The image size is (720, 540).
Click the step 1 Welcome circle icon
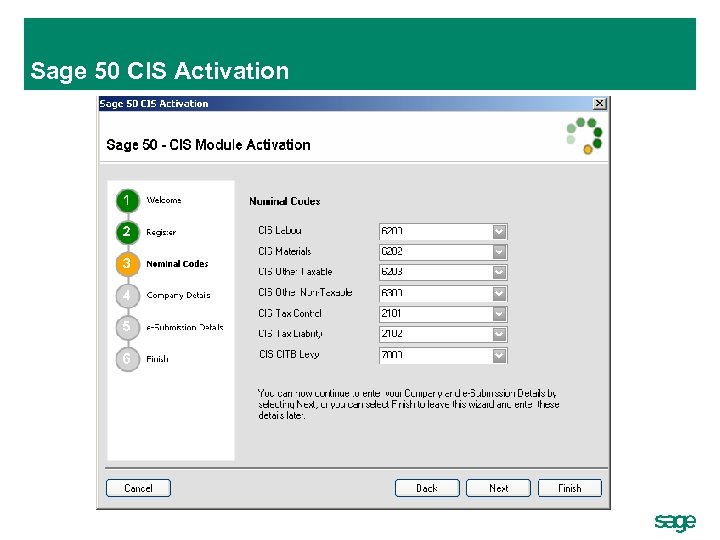(127, 201)
